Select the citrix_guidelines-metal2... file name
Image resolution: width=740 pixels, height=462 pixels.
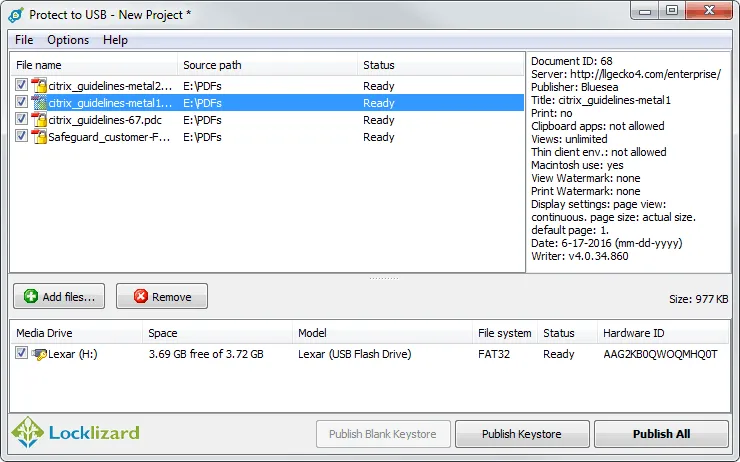[x=110, y=86]
